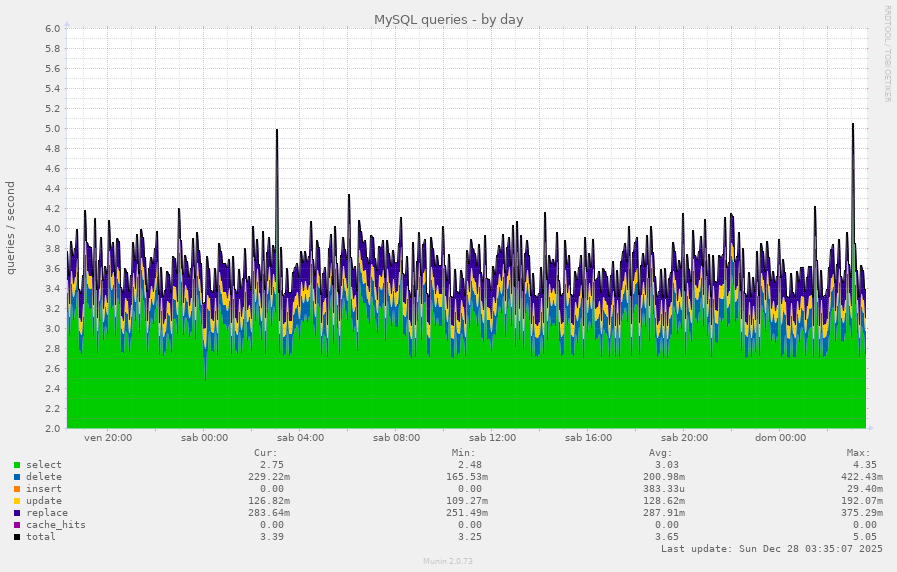
Task: Click the 'Munin 2.0.73' footer text
Action: point(448,561)
